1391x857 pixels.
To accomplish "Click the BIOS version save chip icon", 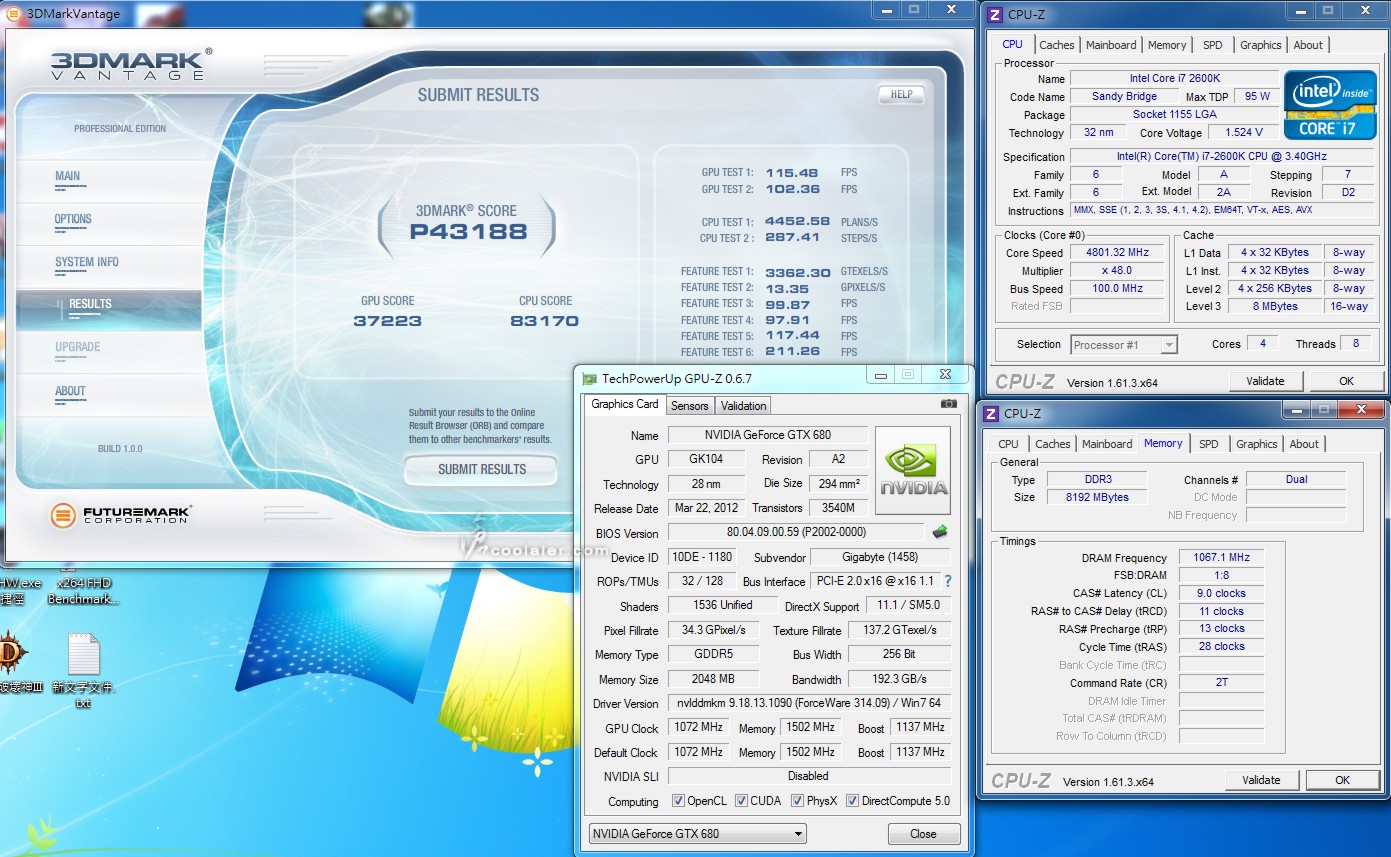I will (x=940, y=532).
